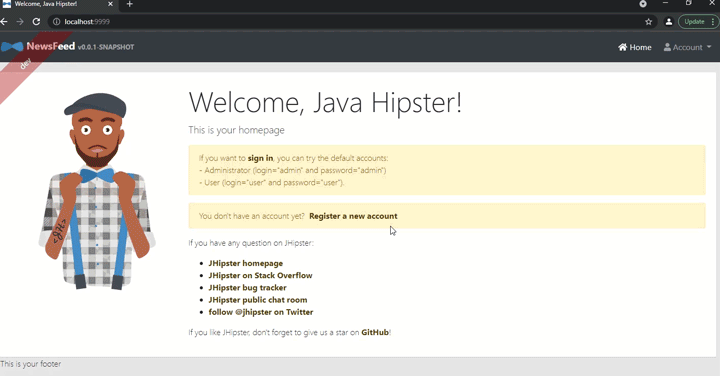Click the 'This is your homepage' text
Screen dimensions: 720x376
coord(236,130)
